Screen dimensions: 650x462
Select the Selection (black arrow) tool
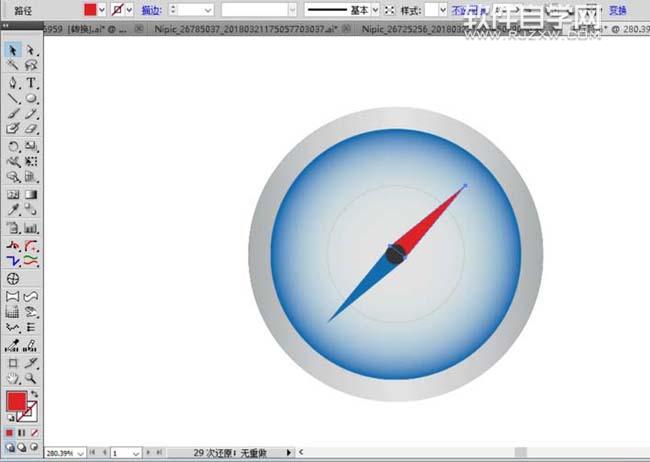coord(12,50)
